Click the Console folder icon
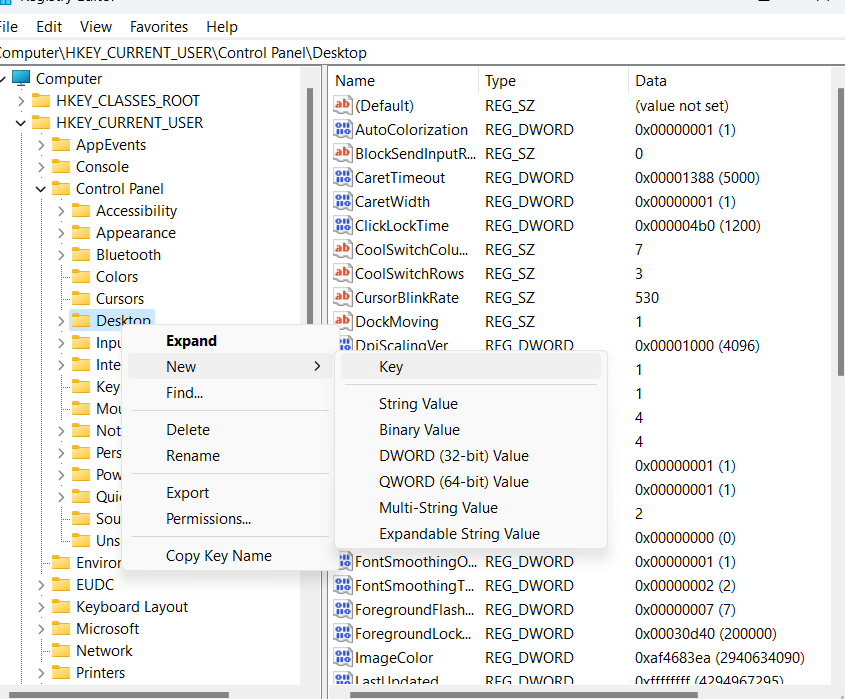This screenshot has height=699, width=845. click(x=61, y=167)
